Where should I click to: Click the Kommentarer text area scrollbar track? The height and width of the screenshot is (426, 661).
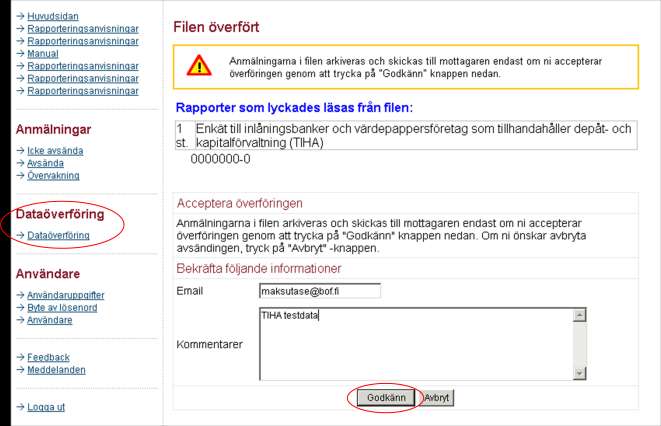[580, 344]
